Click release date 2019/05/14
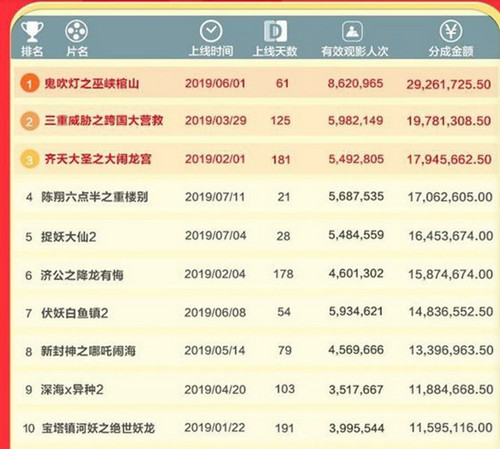Viewport: 500px width, 449px height. click(215, 351)
